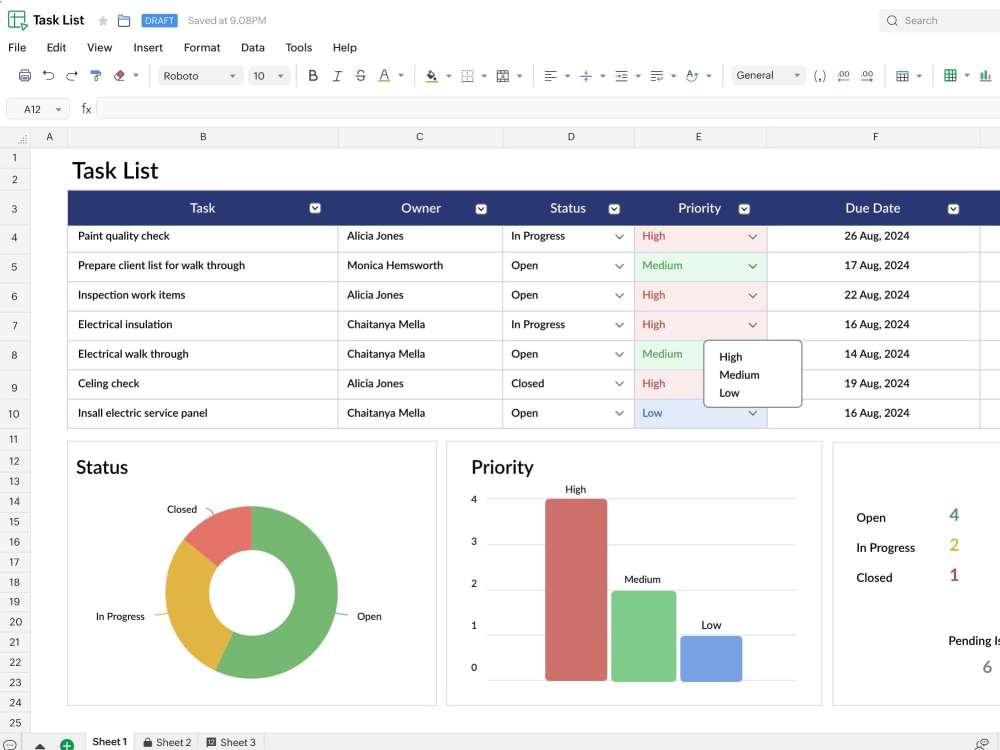Click the indent icon

click(621, 76)
